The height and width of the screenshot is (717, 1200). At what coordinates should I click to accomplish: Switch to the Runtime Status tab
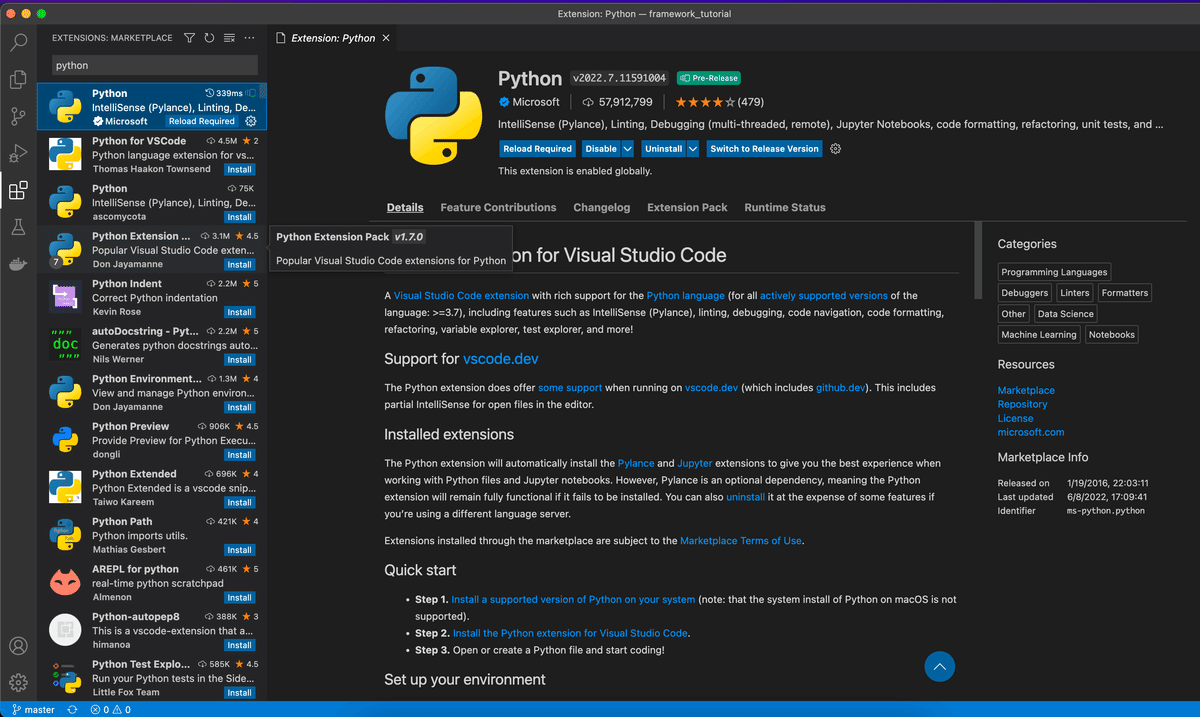(785, 207)
